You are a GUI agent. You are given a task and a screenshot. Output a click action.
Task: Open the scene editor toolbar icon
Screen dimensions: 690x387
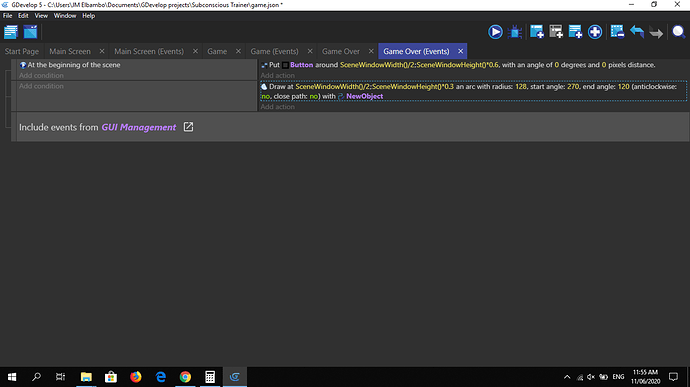tap(30, 32)
